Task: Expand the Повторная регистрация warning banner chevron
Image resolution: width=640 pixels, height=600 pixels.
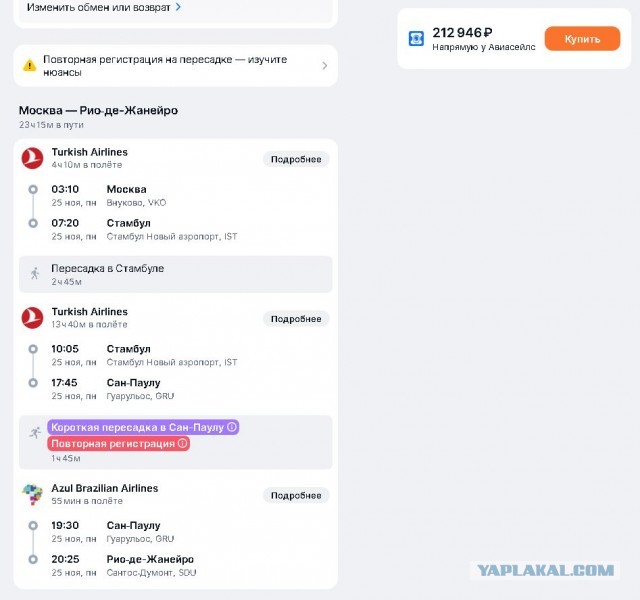Action: click(324, 66)
